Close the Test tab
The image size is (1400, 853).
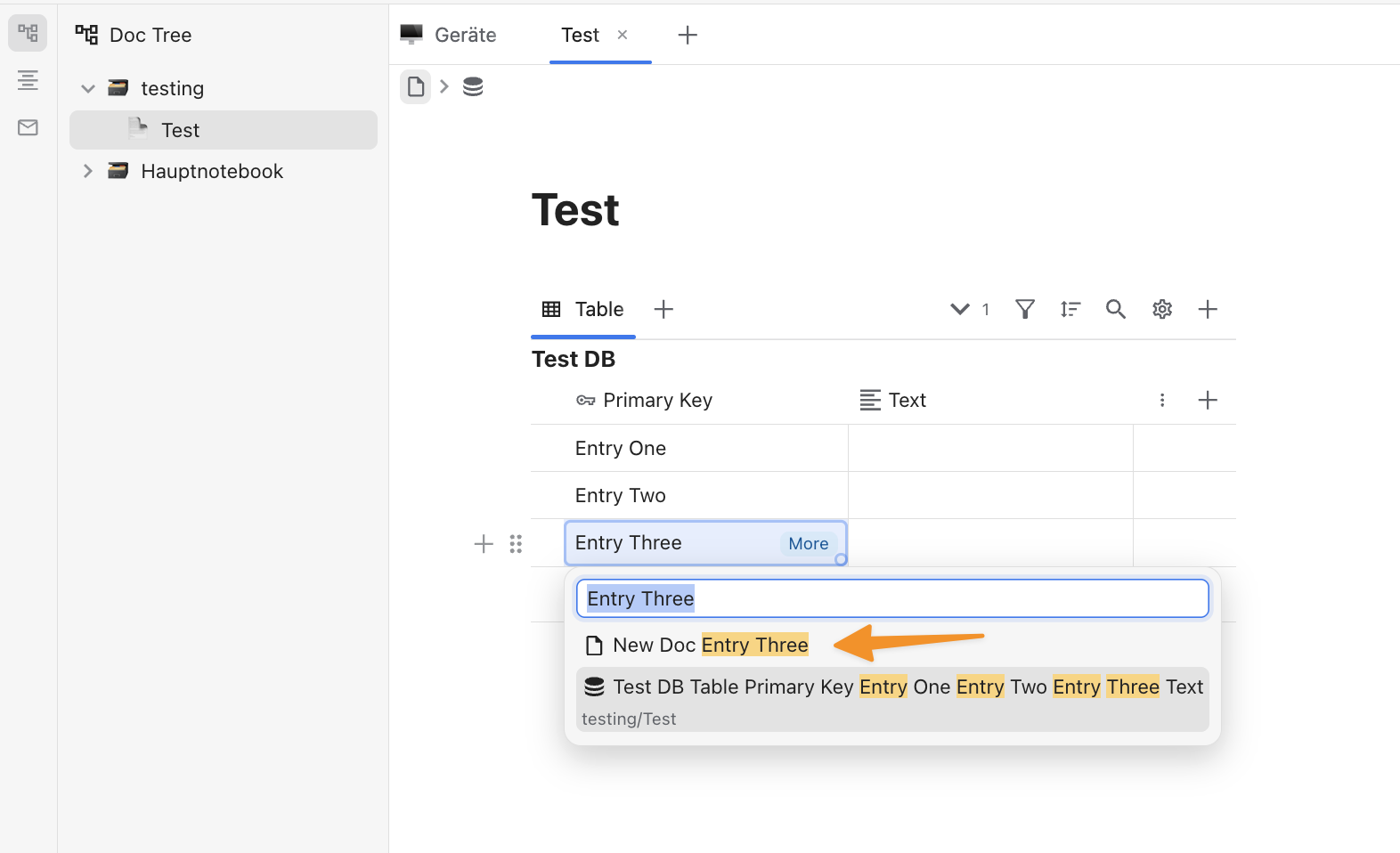coord(623,35)
